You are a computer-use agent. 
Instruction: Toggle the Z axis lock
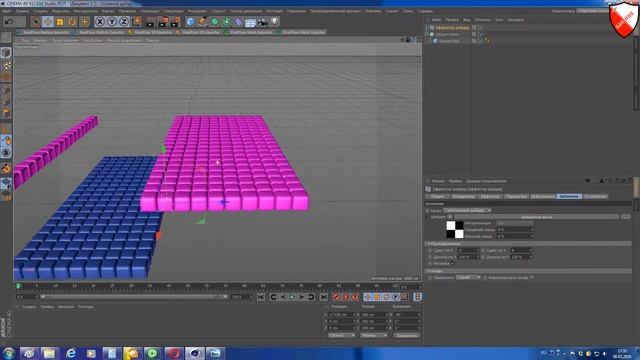coord(124,21)
